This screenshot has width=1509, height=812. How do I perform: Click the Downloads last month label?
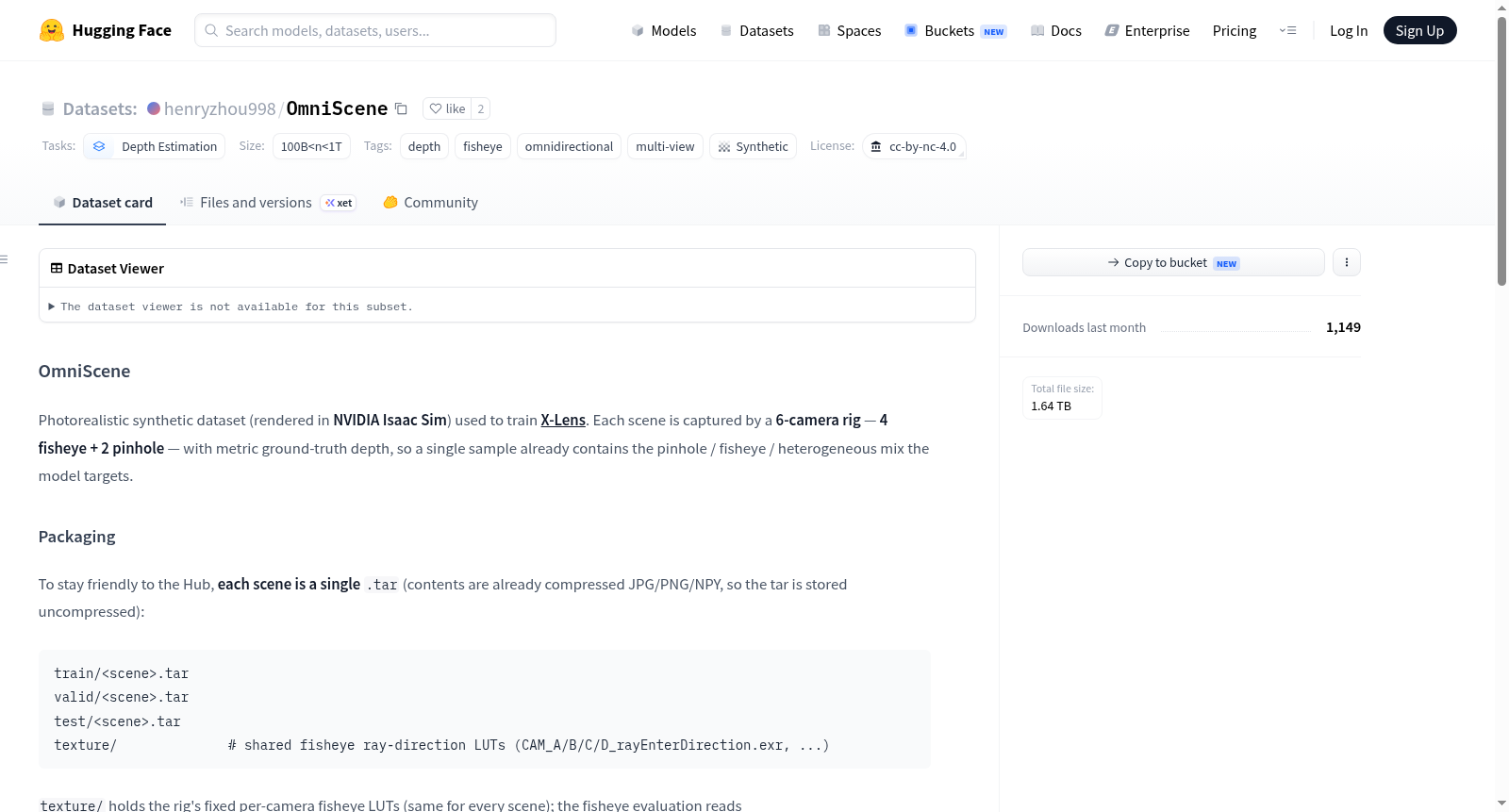(1085, 327)
